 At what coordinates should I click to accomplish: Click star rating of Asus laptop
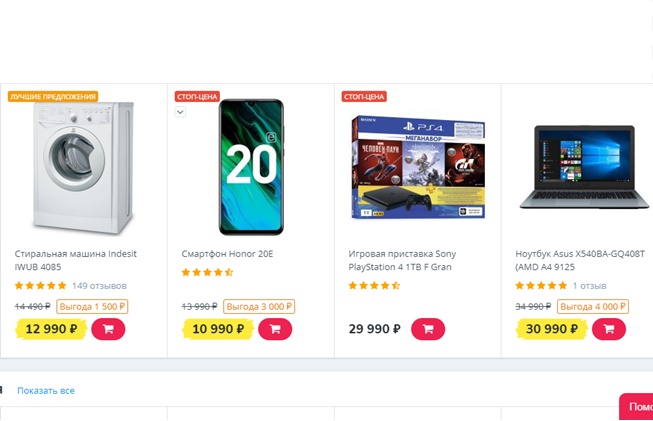pyautogui.click(x=541, y=285)
